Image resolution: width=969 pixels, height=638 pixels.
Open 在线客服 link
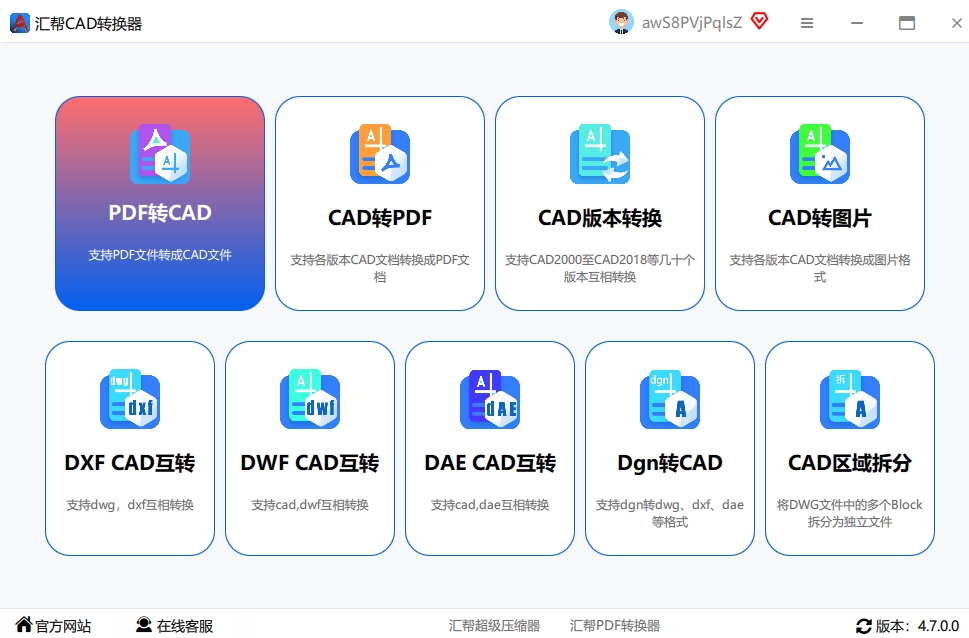(185, 626)
